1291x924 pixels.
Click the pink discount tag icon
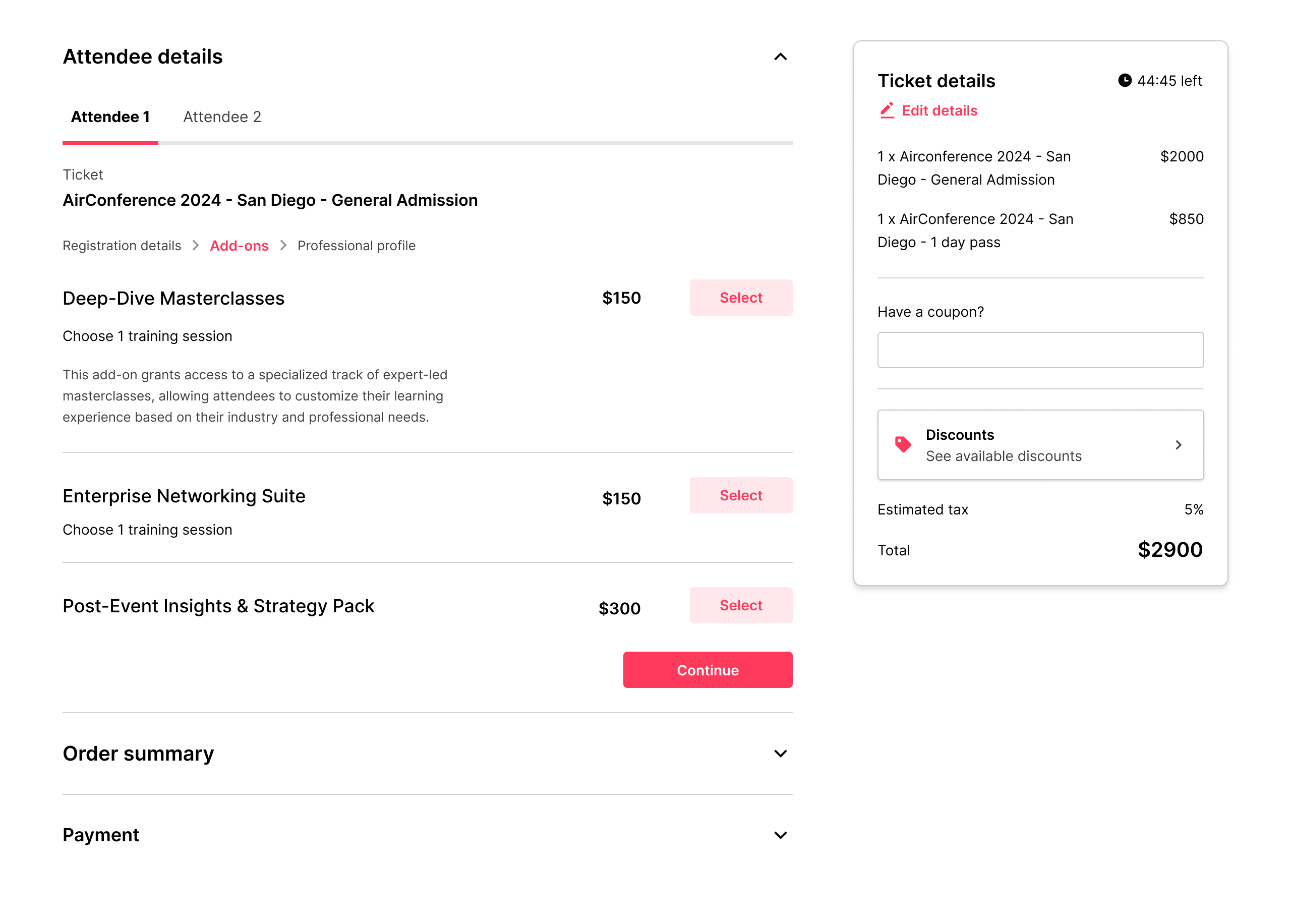point(903,444)
